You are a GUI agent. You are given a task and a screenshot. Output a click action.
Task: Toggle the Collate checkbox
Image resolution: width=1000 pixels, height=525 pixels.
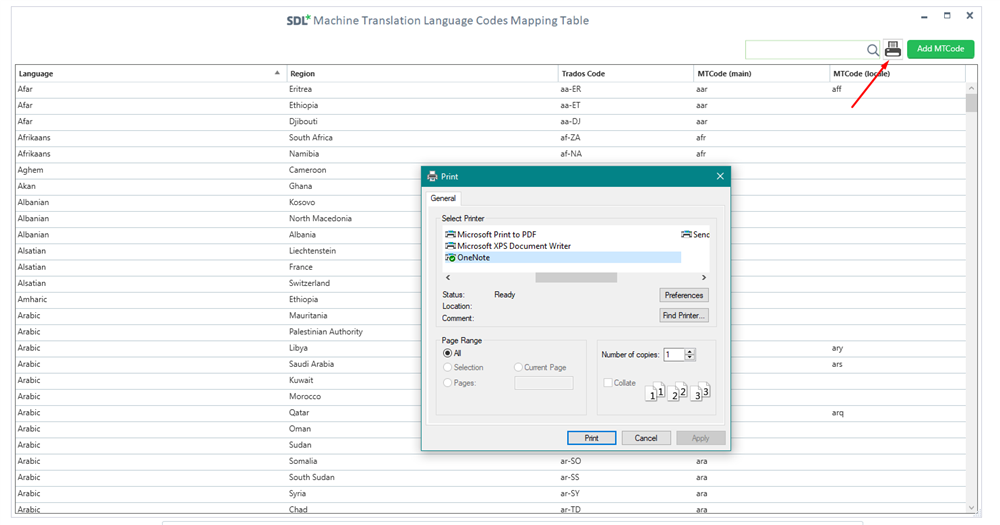click(x=608, y=383)
